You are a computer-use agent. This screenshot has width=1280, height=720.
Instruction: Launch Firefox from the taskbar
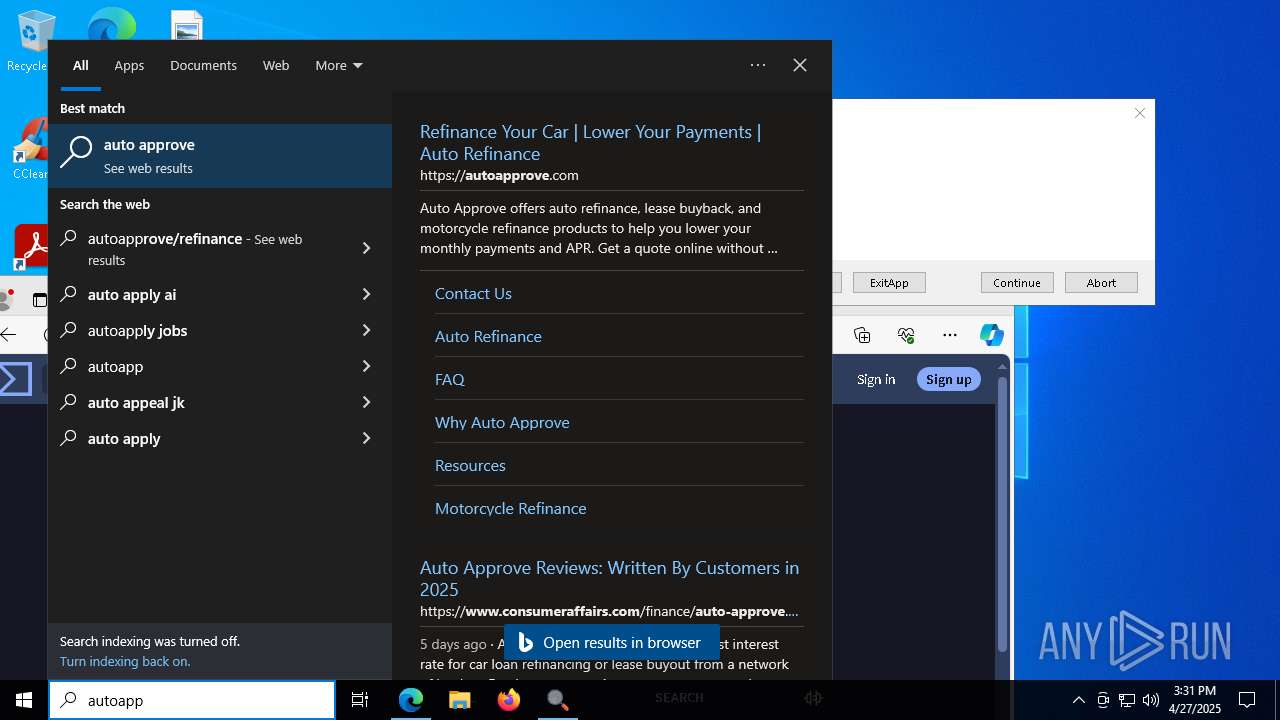click(509, 700)
